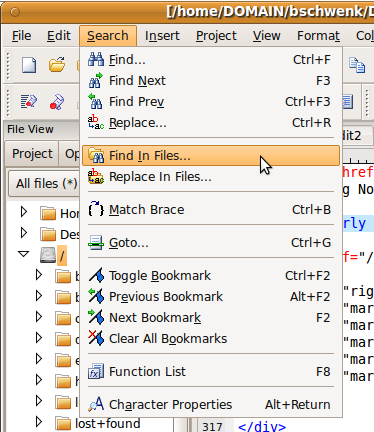Screen dimensions: 374x432
Task: Click the Find binoculars icon in menu
Action: coord(96,60)
